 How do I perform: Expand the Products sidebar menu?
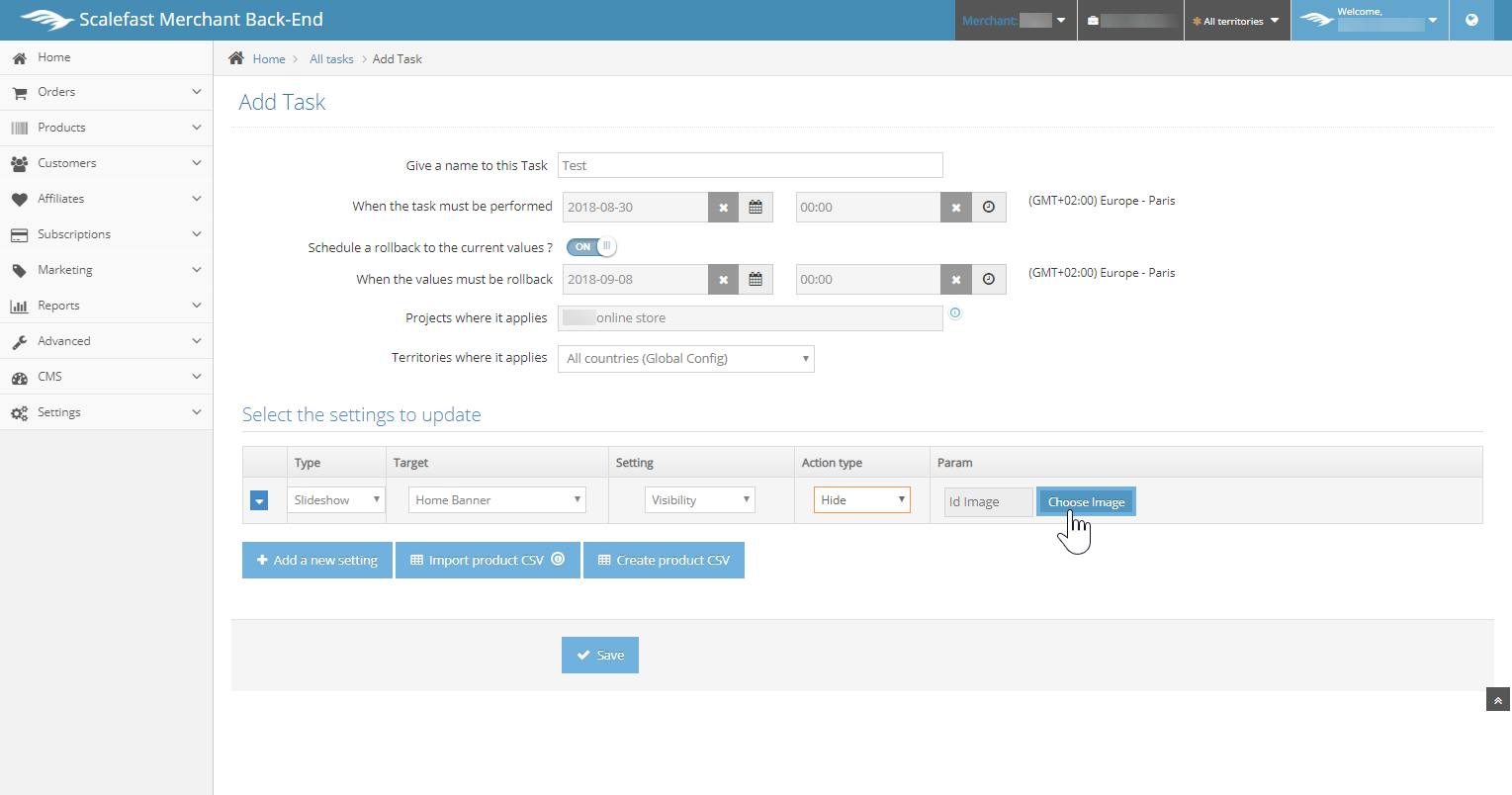tap(106, 128)
